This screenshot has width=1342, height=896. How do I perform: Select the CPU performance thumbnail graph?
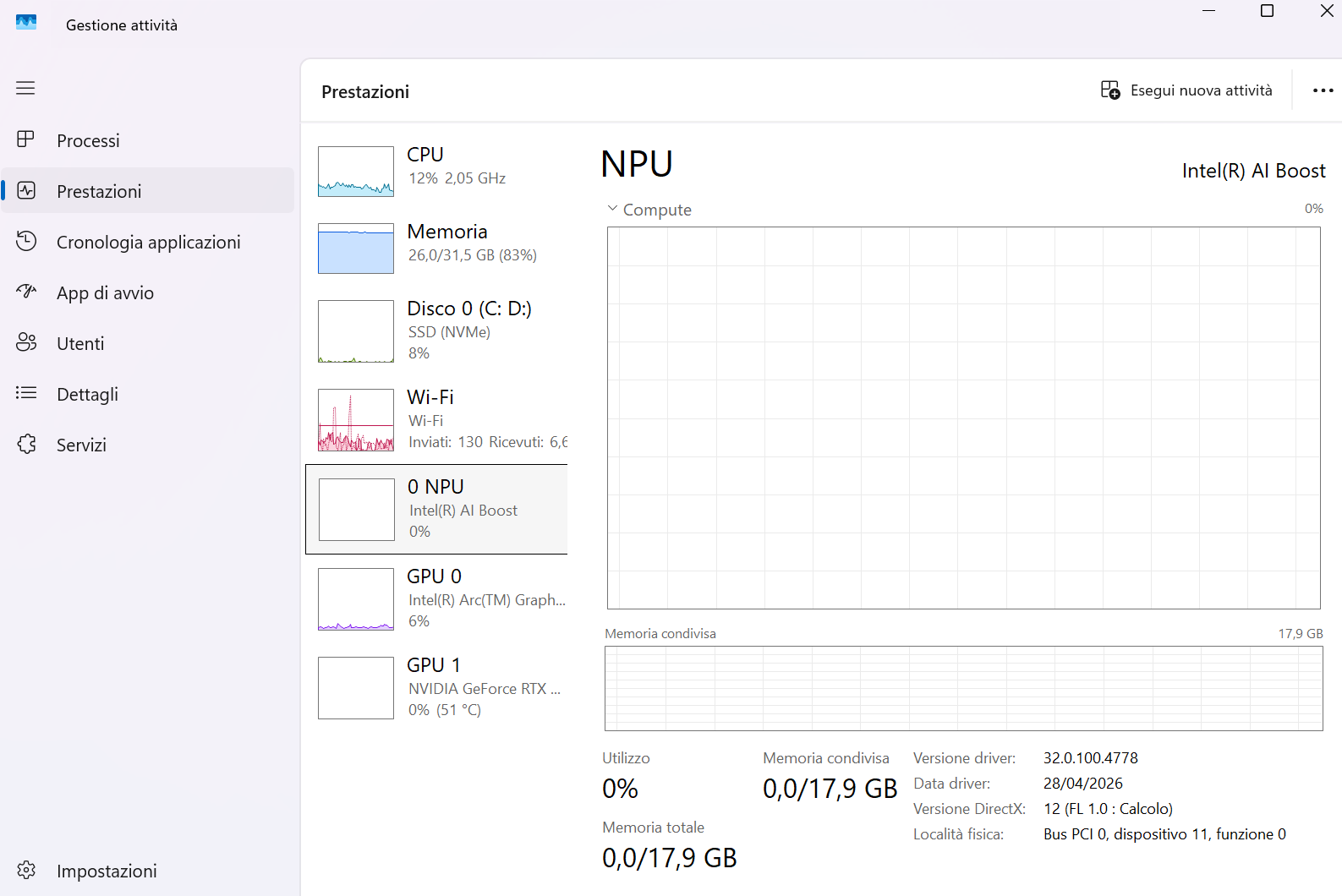356,172
